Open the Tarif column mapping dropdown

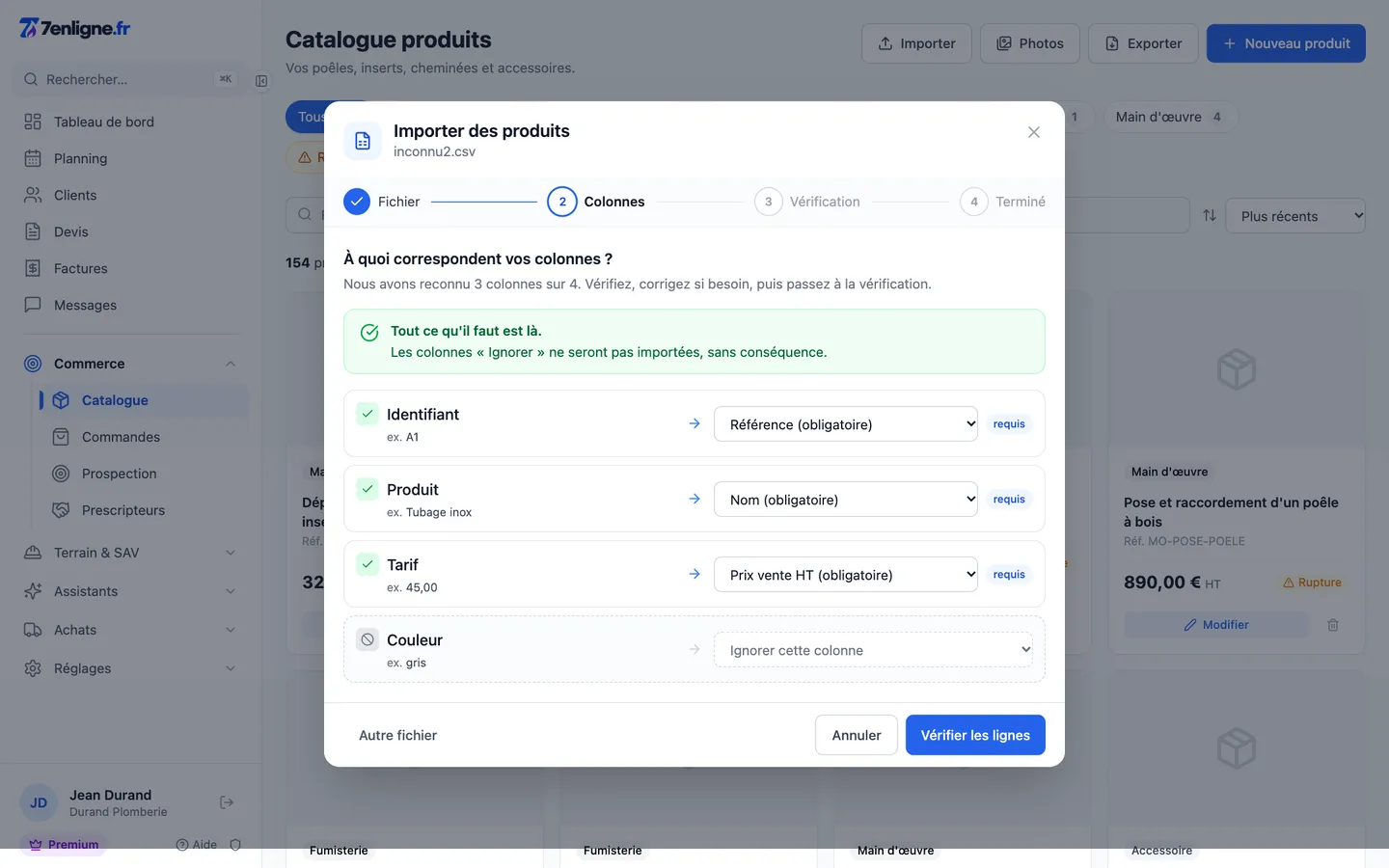click(846, 575)
